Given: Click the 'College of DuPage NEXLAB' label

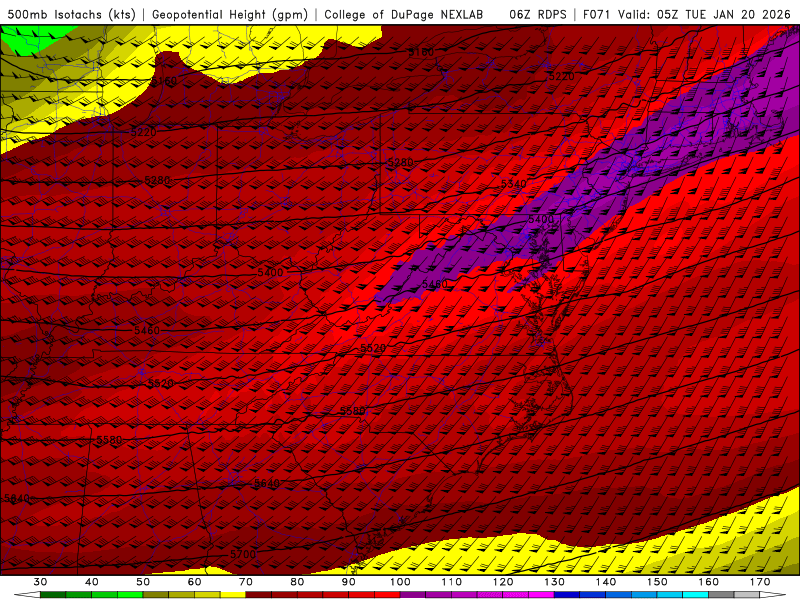Looking at the screenshot, I should (x=404, y=15).
